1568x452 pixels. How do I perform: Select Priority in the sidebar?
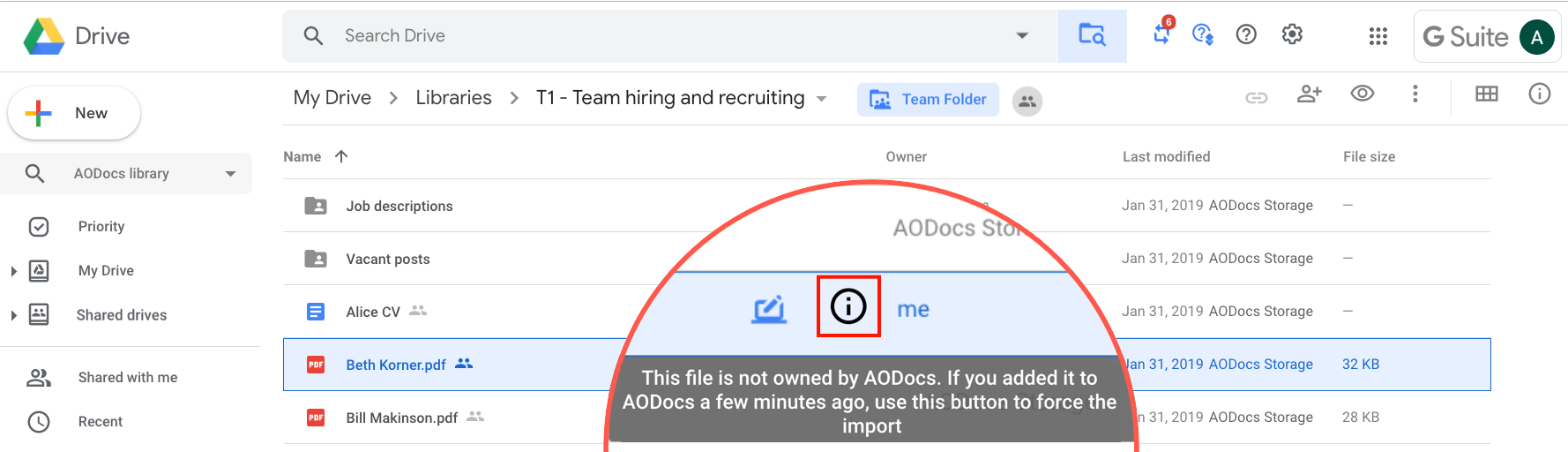tap(101, 226)
